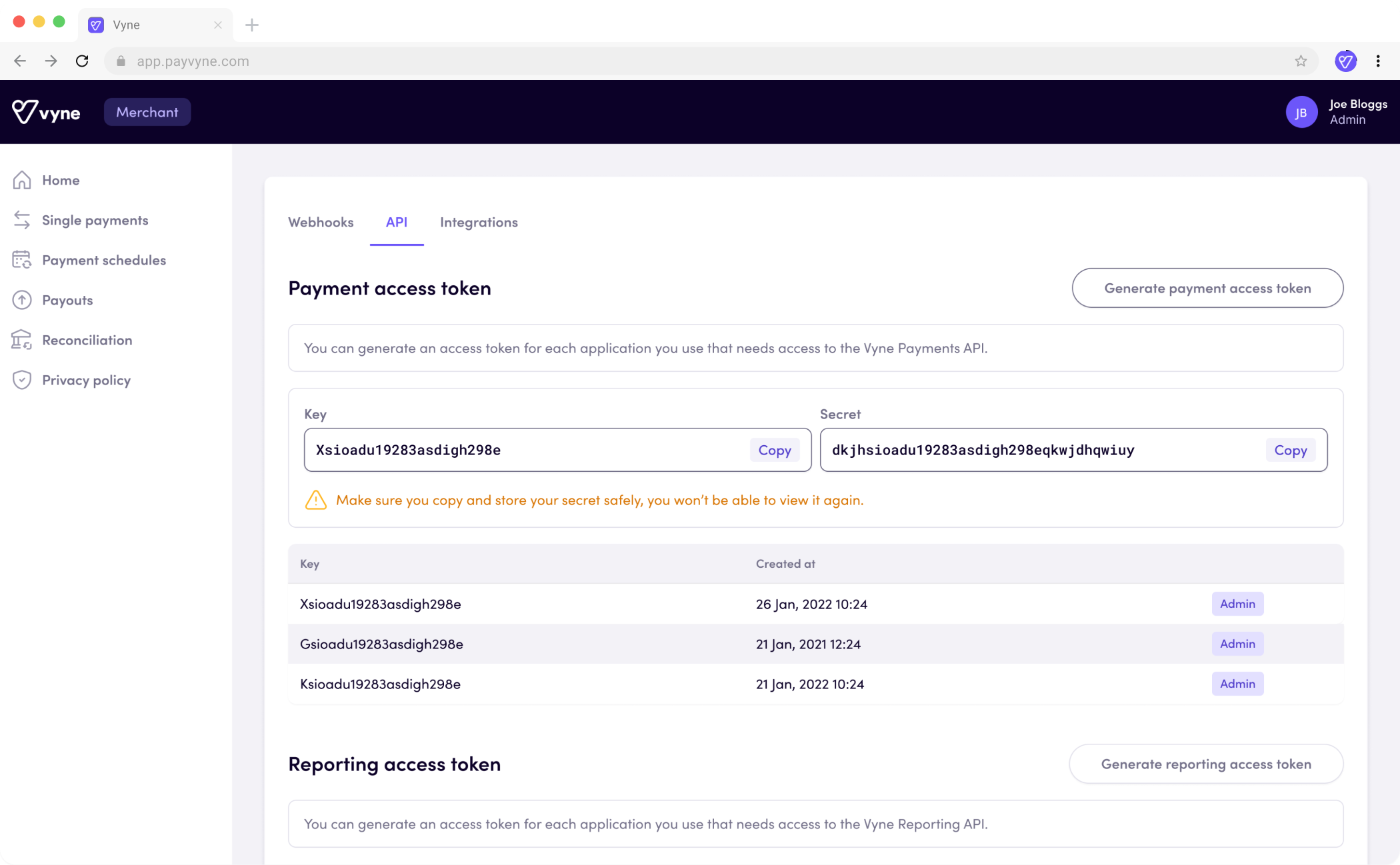Click the Payouts up-arrow circle icon
1400x865 pixels.
pos(22,300)
